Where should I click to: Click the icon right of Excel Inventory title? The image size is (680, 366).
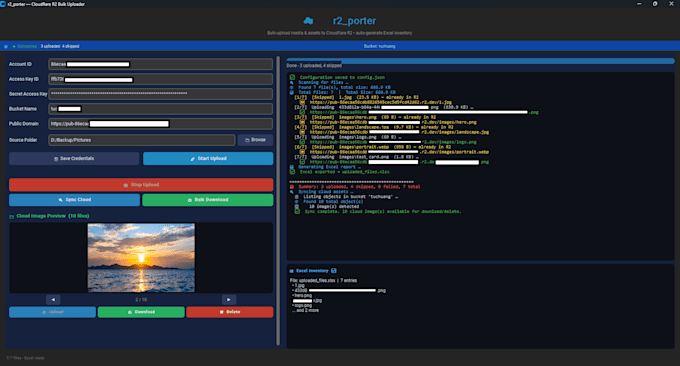click(334, 271)
